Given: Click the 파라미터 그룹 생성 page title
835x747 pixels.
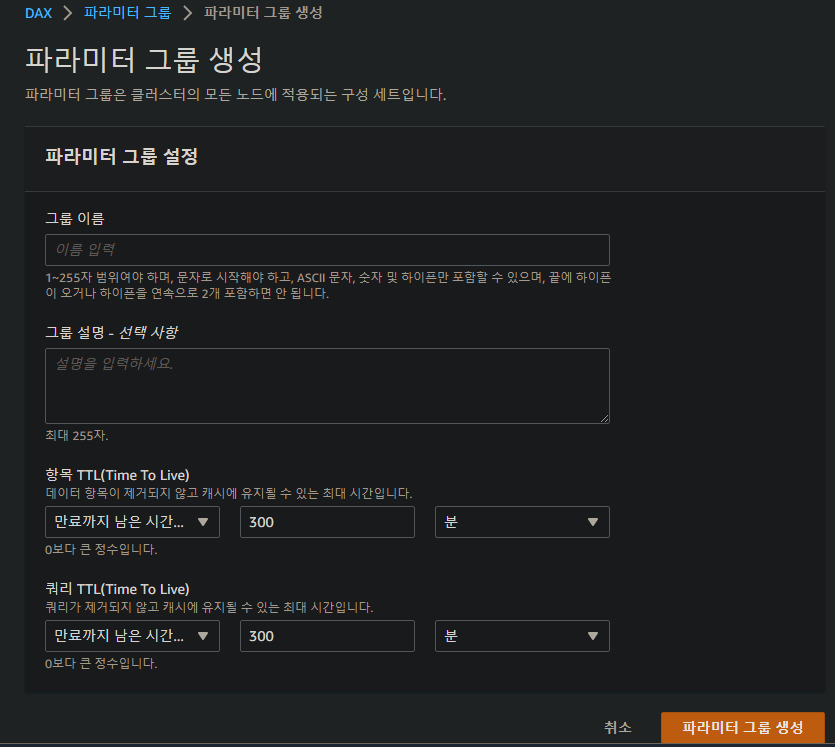Looking at the screenshot, I should click(x=144, y=59).
